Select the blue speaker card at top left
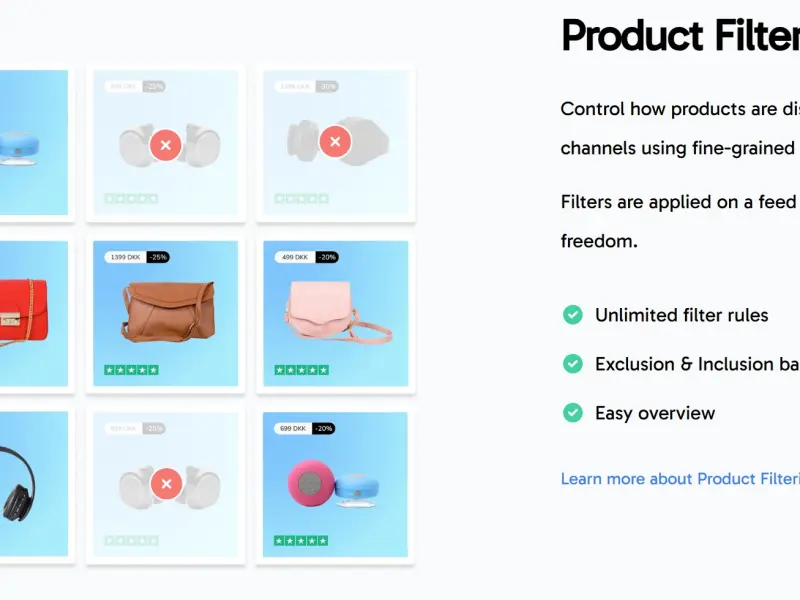Screen dimensions: 800x600 pyautogui.click(x=34, y=143)
